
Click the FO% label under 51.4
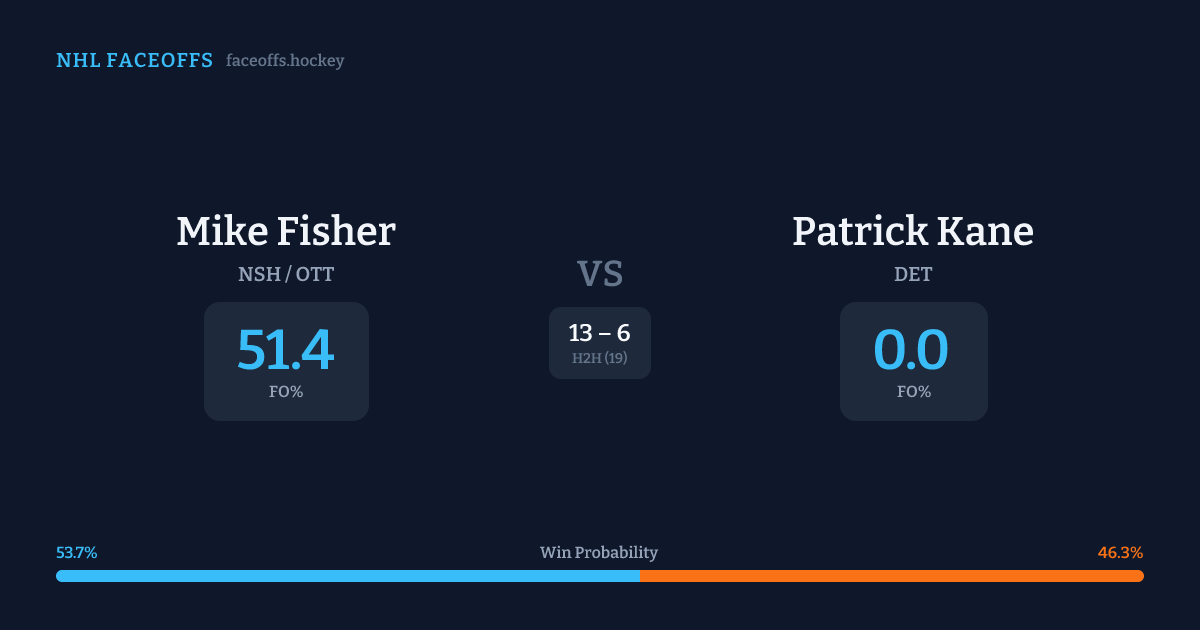pyautogui.click(x=286, y=392)
